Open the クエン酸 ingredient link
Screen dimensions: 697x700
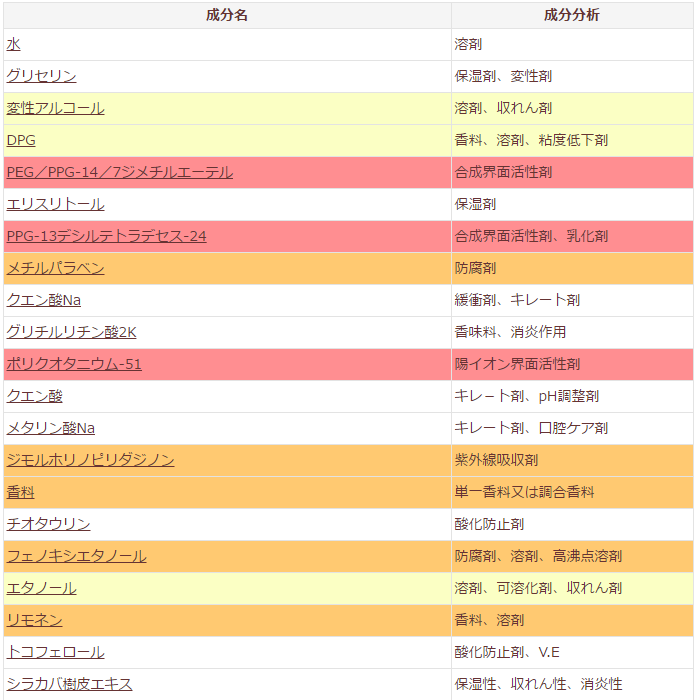pos(34,396)
